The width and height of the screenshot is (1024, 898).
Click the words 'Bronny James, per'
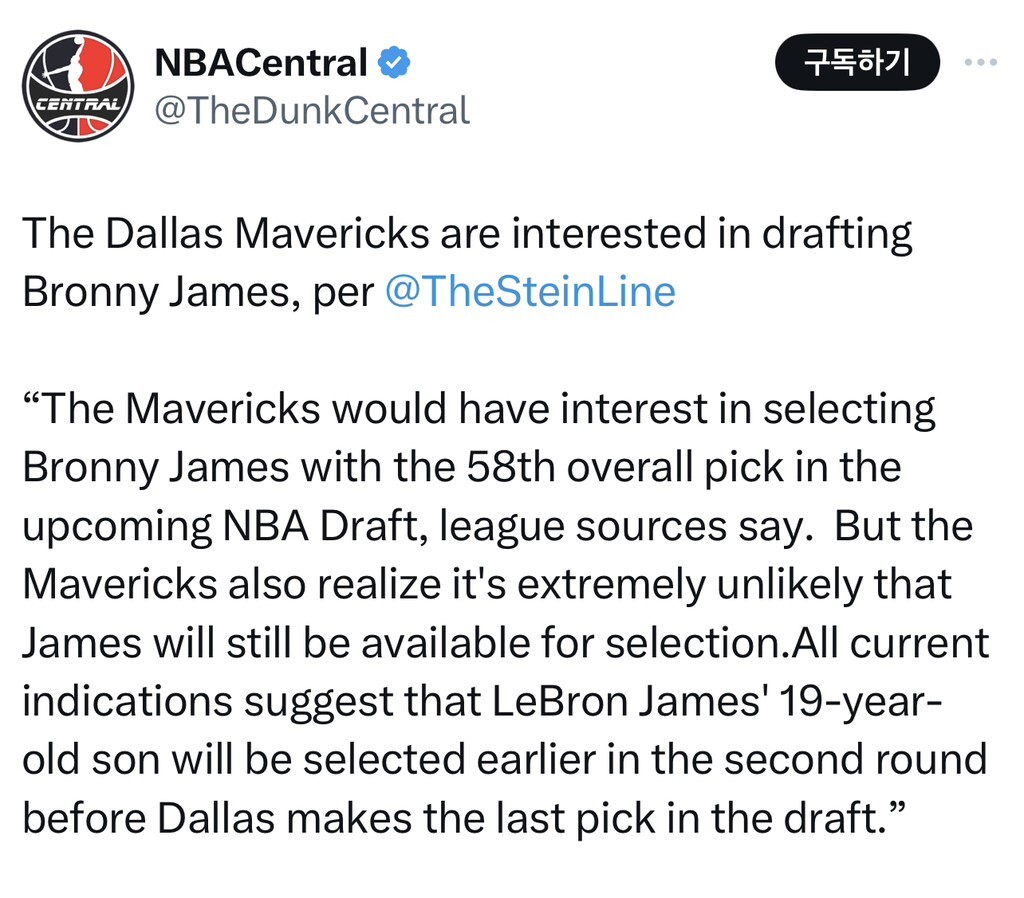197,291
